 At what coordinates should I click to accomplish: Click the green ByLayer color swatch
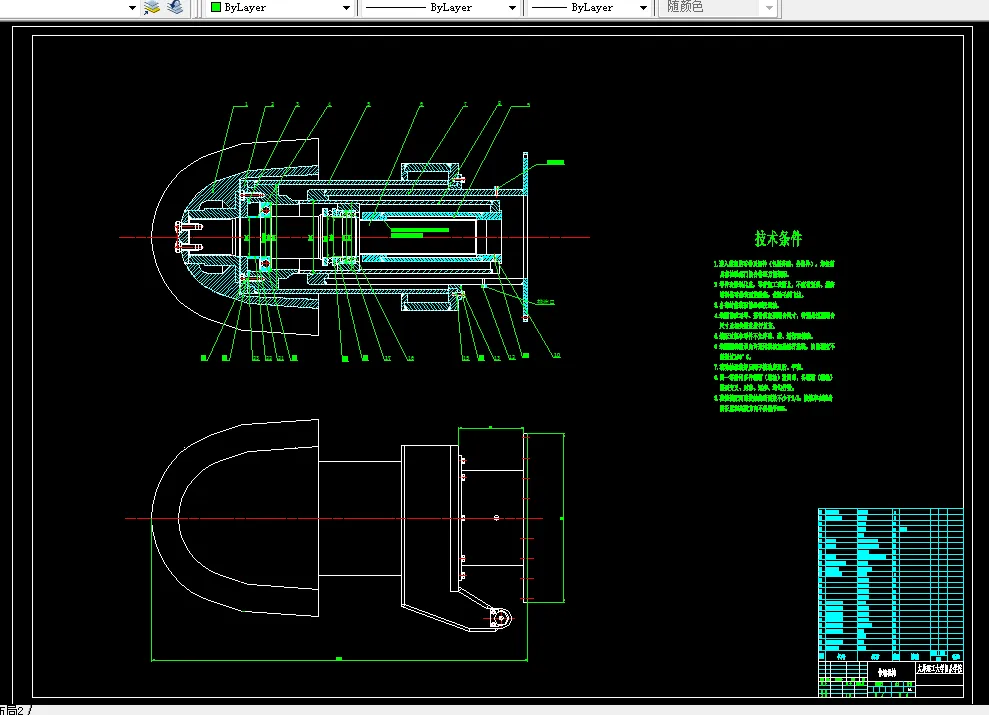point(214,7)
